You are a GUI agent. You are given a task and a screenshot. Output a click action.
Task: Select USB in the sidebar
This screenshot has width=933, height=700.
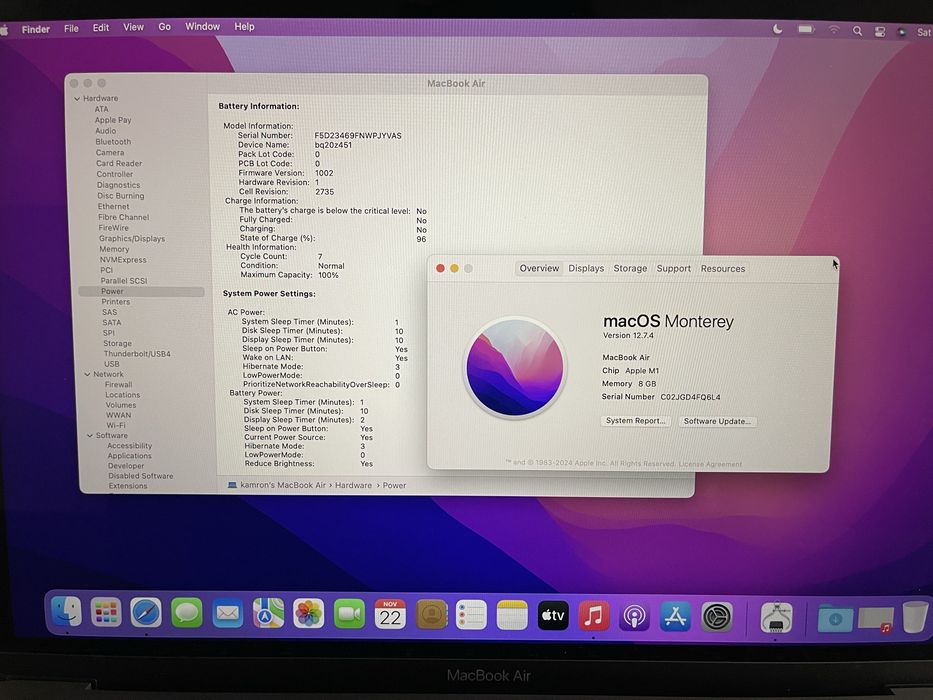click(x=112, y=364)
